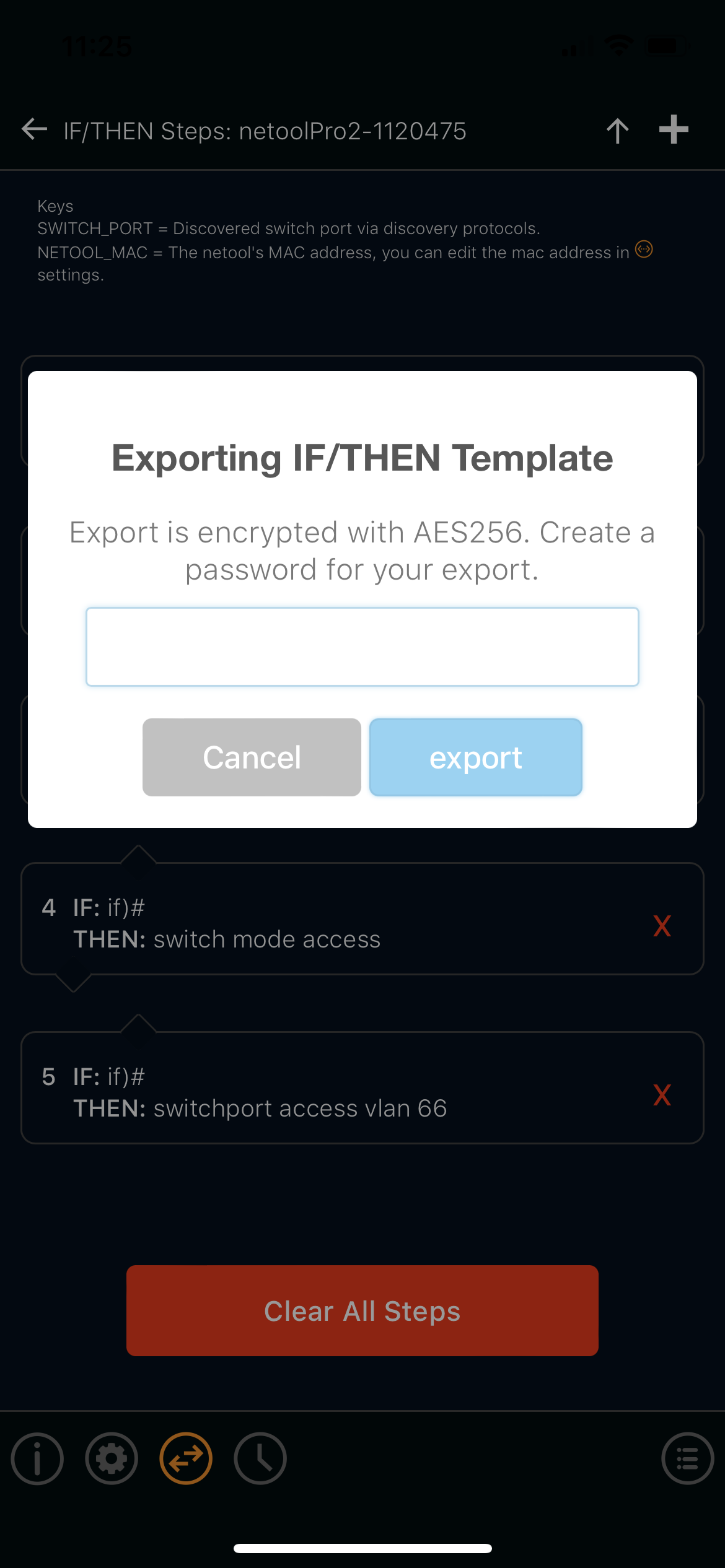
Task: Open settings gear in bottom bar
Action: [x=112, y=1458]
